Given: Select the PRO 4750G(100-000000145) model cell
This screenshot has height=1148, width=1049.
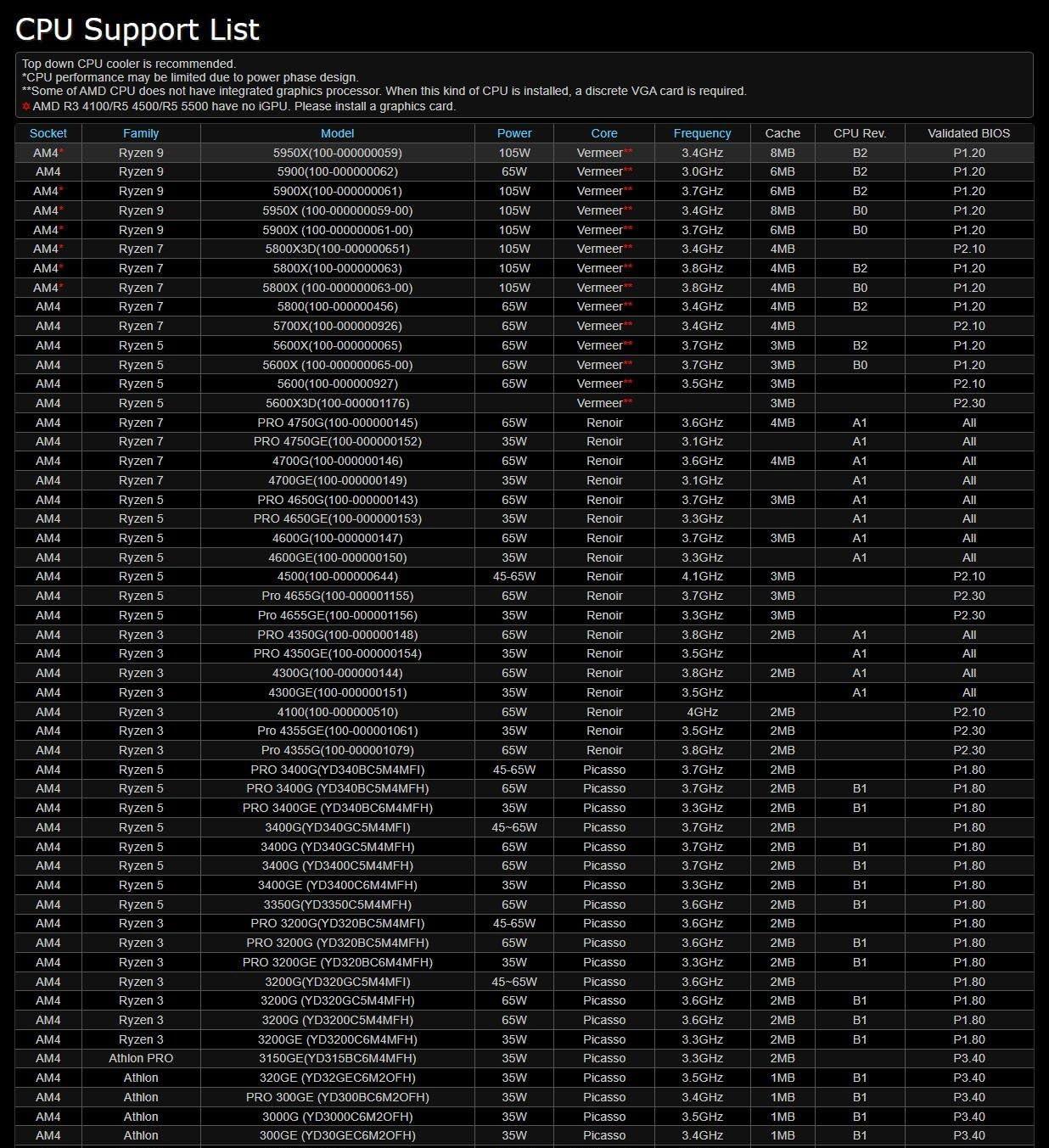Looking at the screenshot, I should pyautogui.click(x=337, y=423).
